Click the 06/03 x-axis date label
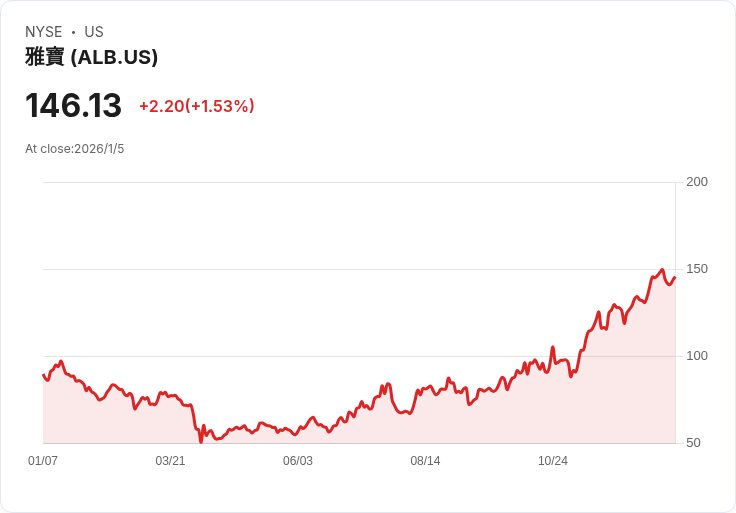This screenshot has height=513, width=736. [x=298, y=460]
